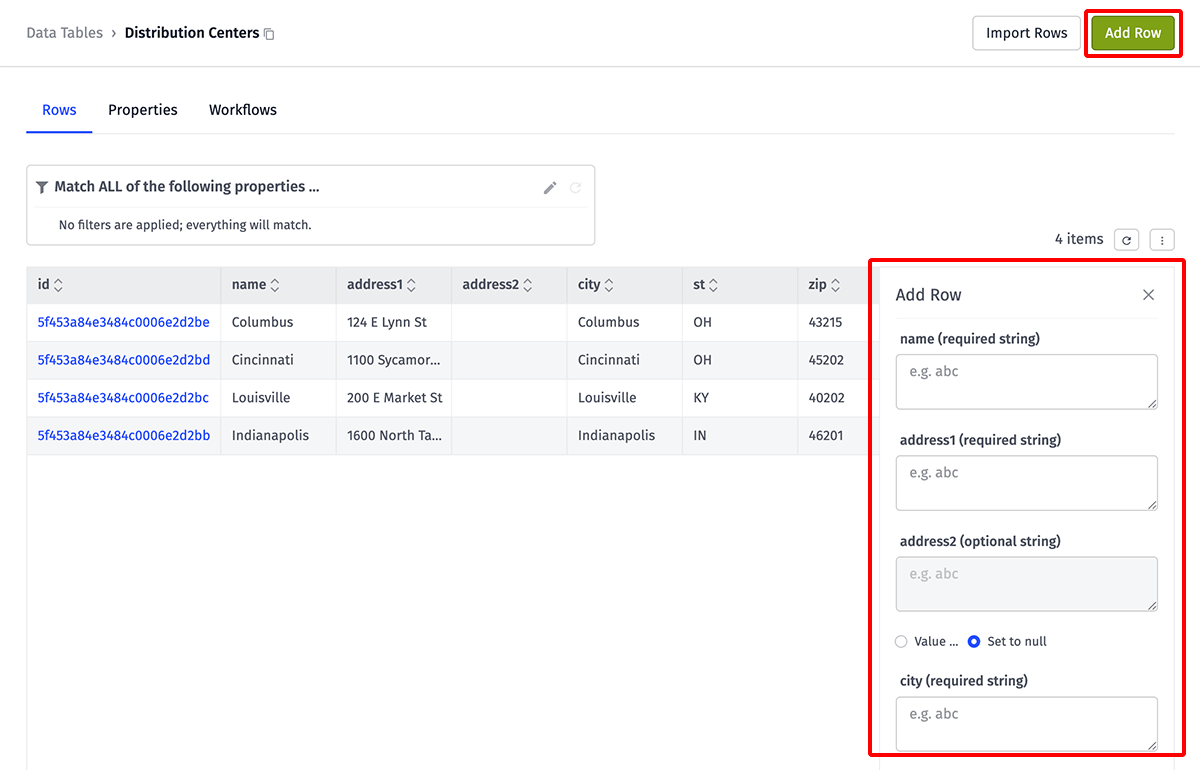The image size is (1200, 770).
Task: Sort the zip column
Action: point(836,285)
